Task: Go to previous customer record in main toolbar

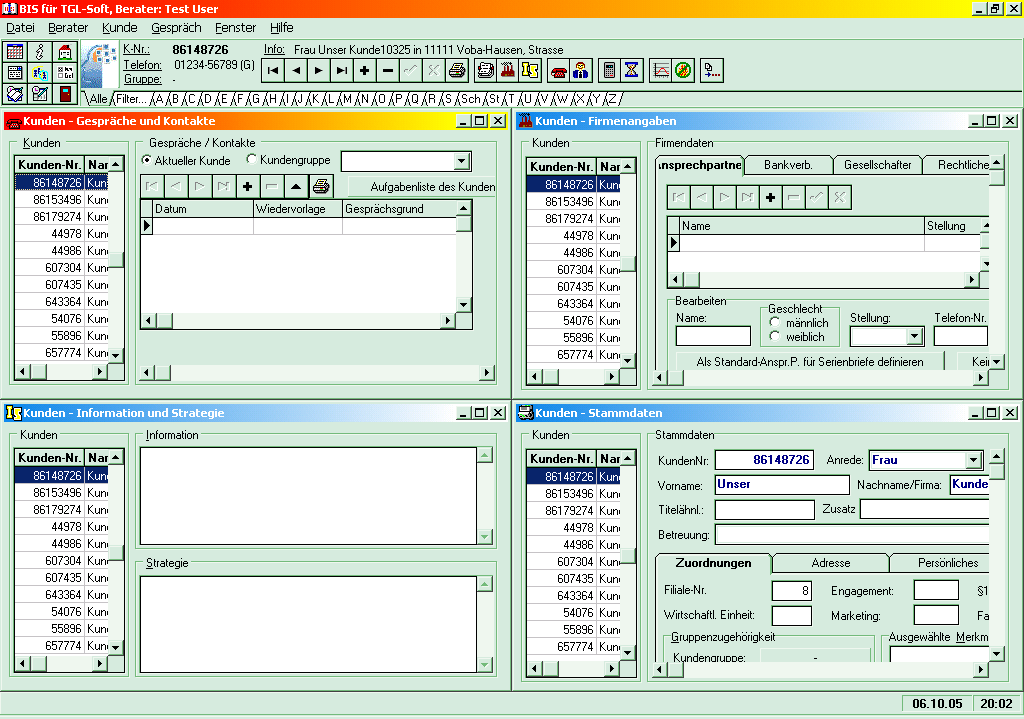Action: (296, 71)
